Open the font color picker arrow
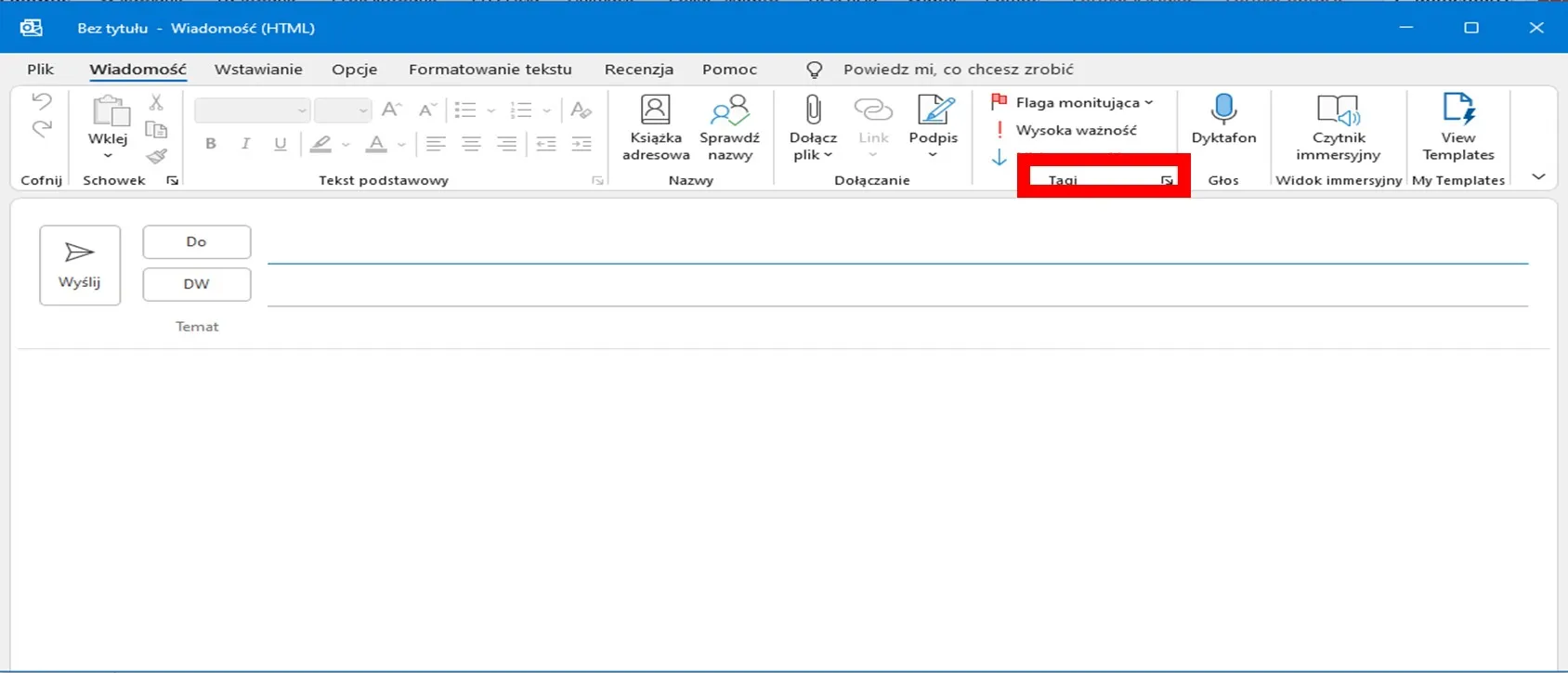This screenshot has height=673, width=1568. [401, 144]
